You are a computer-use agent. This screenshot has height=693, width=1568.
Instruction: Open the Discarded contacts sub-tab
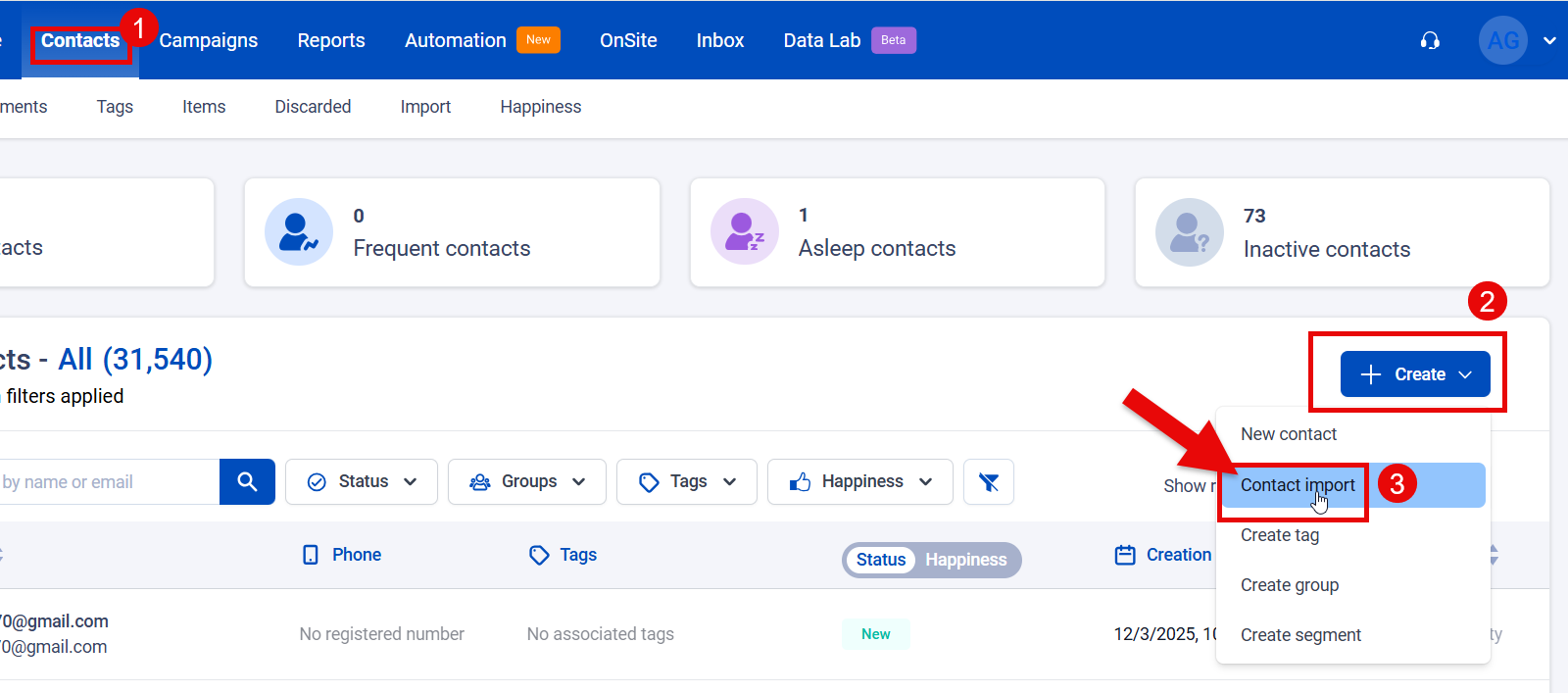tap(313, 107)
